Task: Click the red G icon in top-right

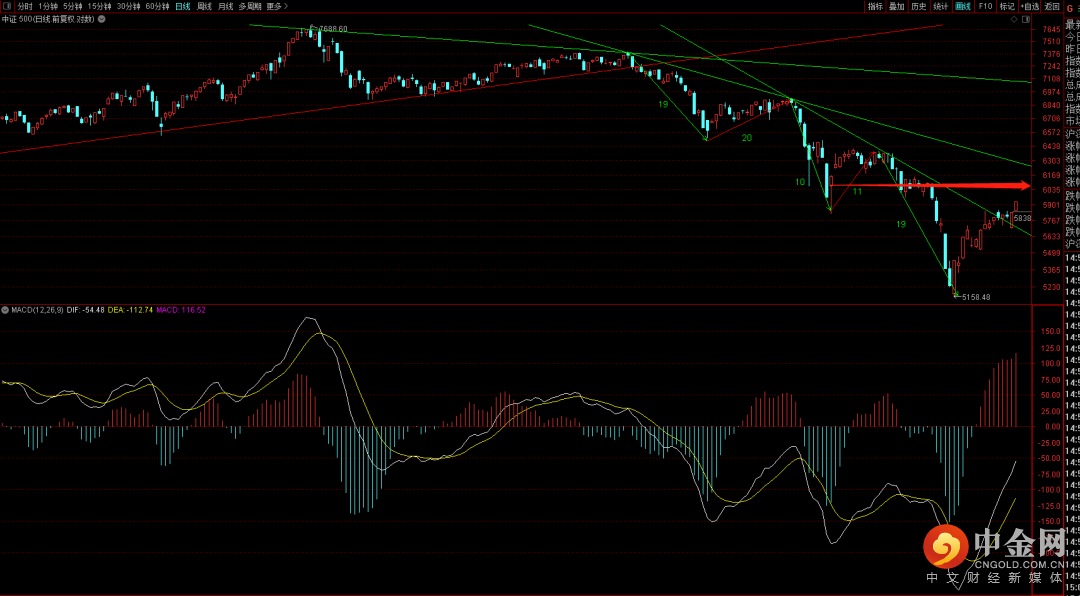Action: (x=1069, y=6)
